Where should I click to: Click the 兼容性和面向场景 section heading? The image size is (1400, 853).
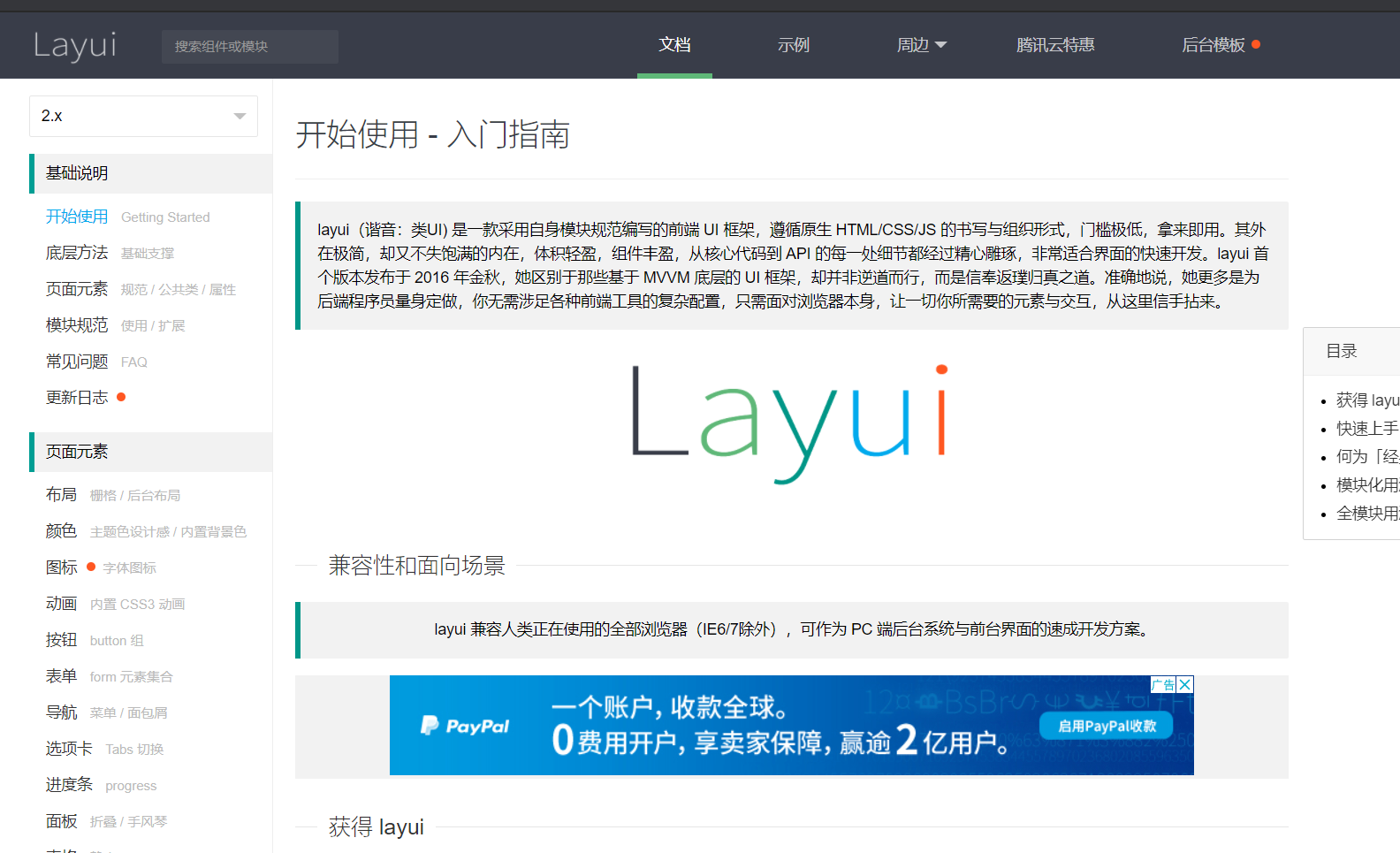coord(416,566)
